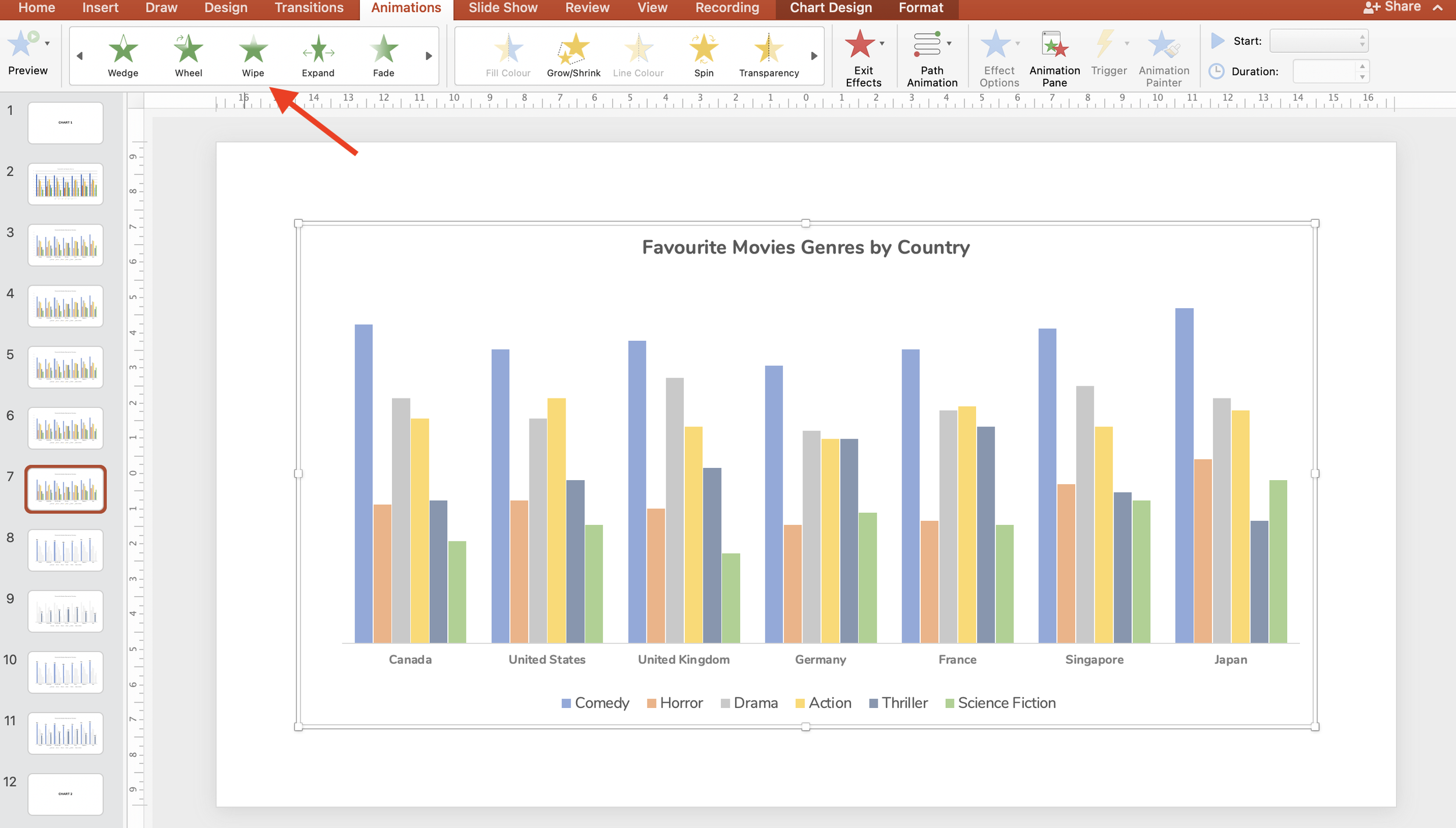The image size is (1456, 828).
Task: Choose the Fade entrance animation
Action: pos(383,55)
